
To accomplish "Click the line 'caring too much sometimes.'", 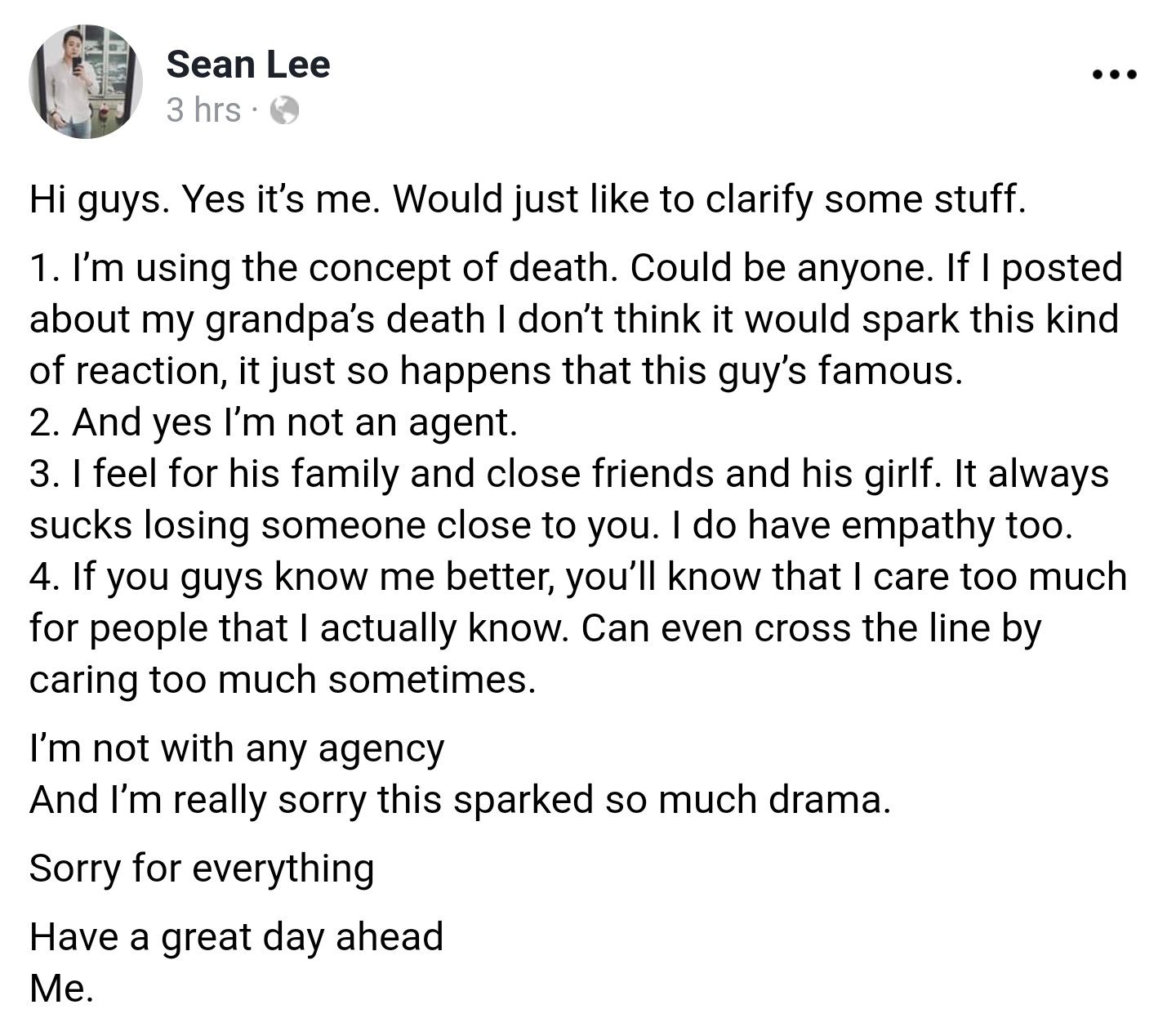I will click(x=283, y=681).
